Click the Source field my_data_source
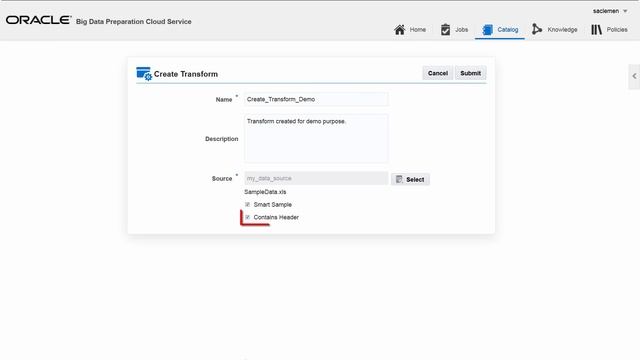 (316, 178)
